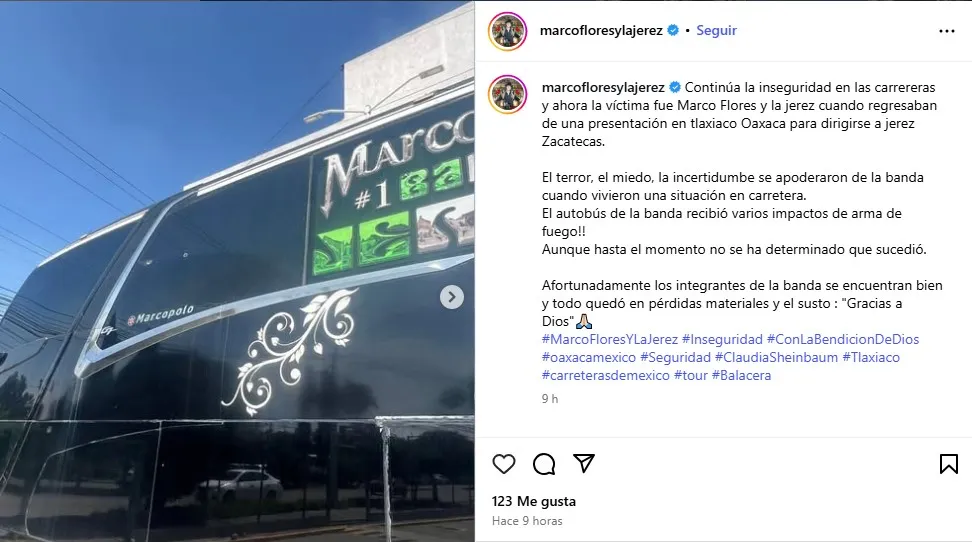This screenshot has width=972, height=542.
Task: Open the #Inseguridad hashtag
Action: pos(722,339)
